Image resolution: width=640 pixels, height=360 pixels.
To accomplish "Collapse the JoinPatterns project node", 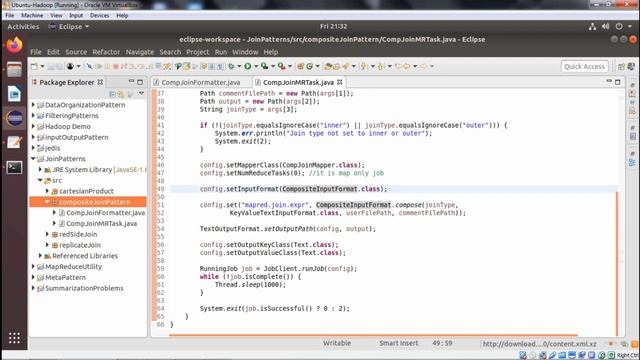I will tap(33, 159).
